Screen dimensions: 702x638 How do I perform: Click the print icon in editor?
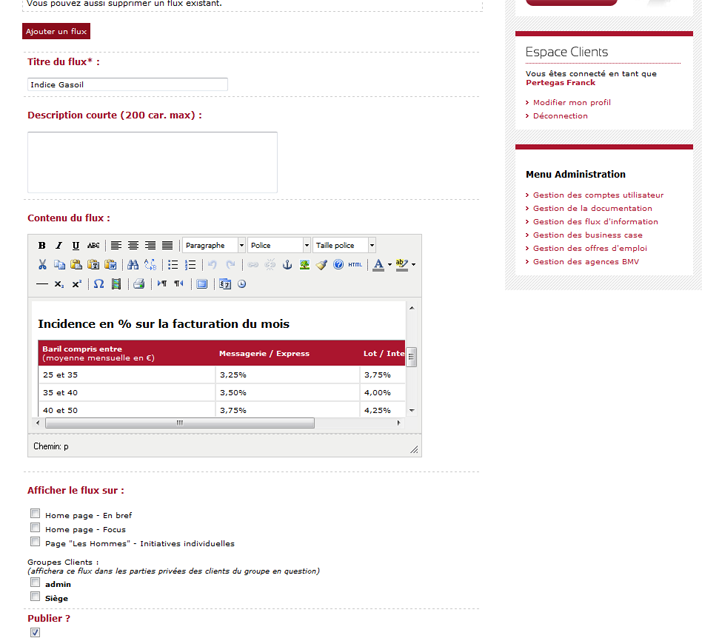(x=139, y=284)
